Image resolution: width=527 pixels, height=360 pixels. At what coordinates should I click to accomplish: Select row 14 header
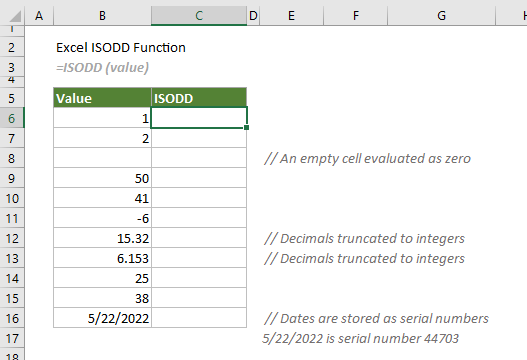(x=12, y=278)
